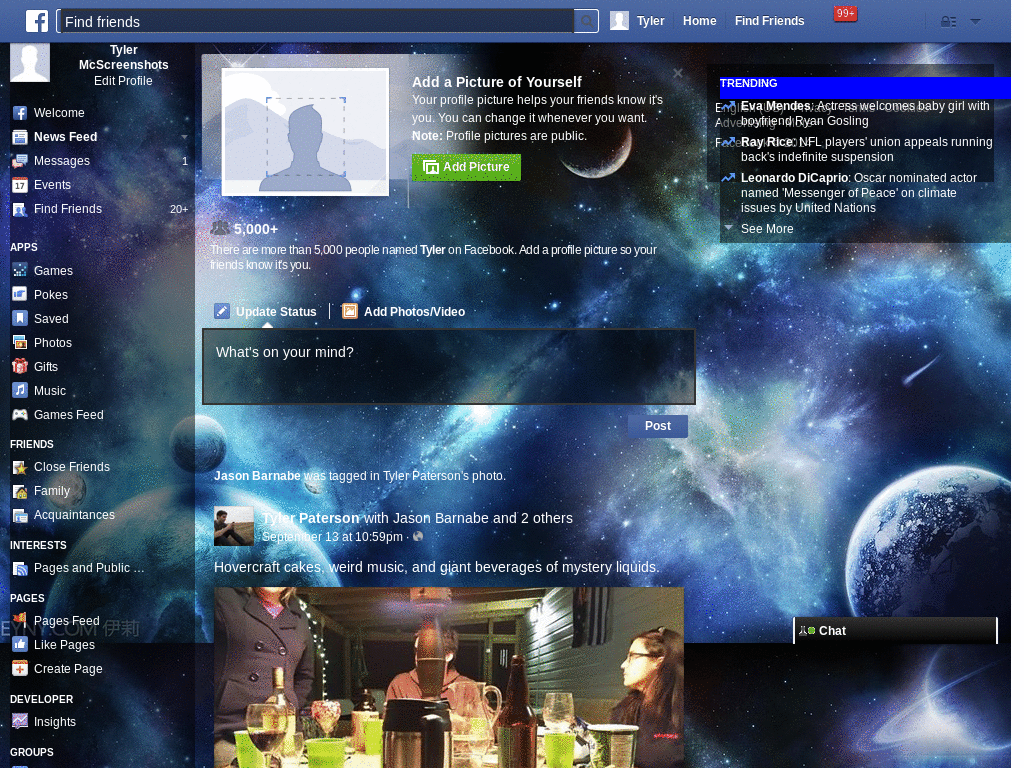1024x768 pixels.
Task: Go to Home in the top navigation
Action: coord(699,20)
